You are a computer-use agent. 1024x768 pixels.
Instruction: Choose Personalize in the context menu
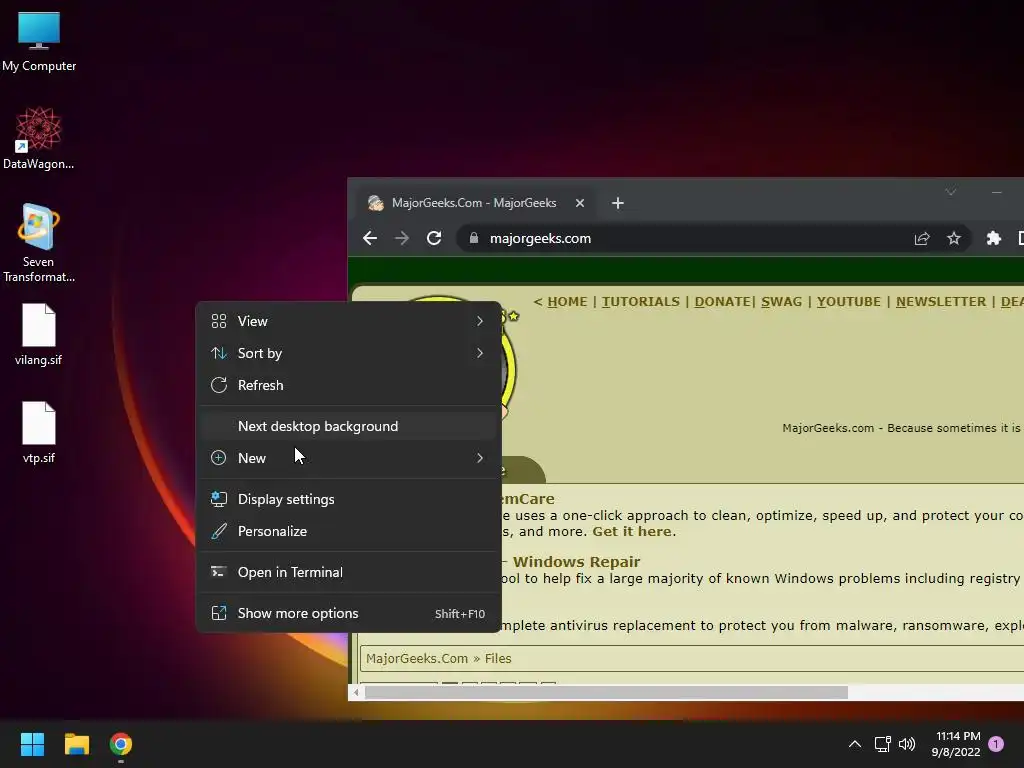coord(348,531)
